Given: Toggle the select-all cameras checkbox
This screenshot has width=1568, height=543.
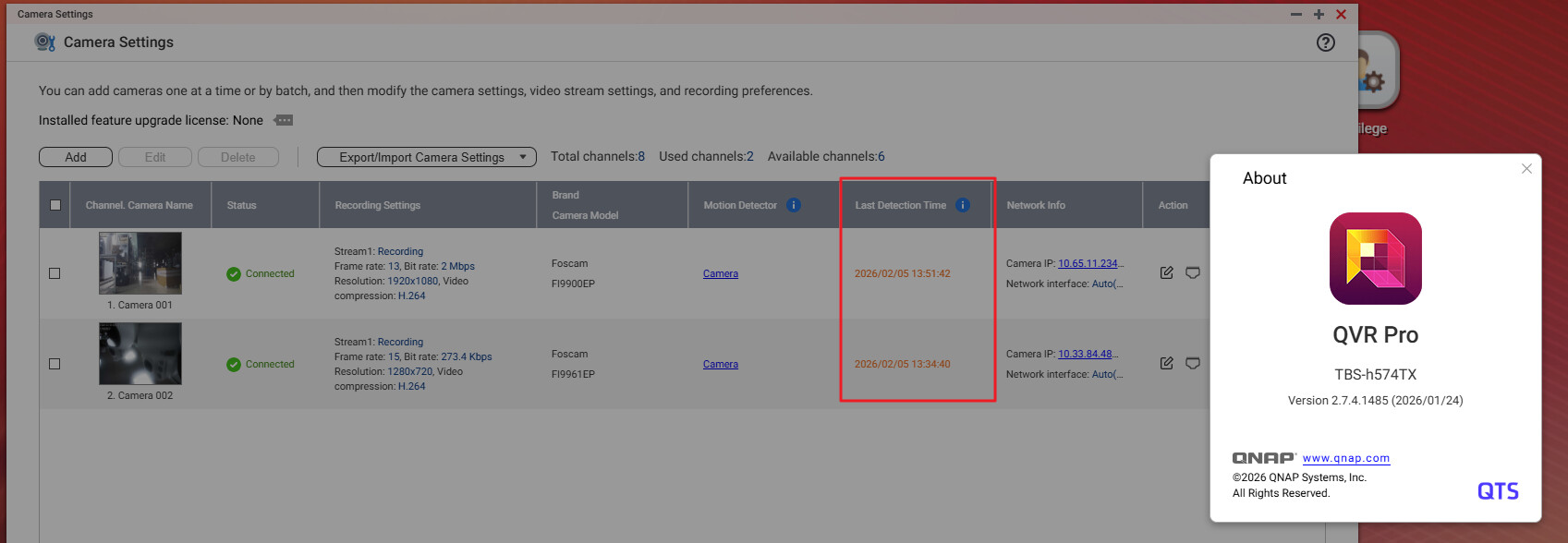Looking at the screenshot, I should (x=55, y=205).
